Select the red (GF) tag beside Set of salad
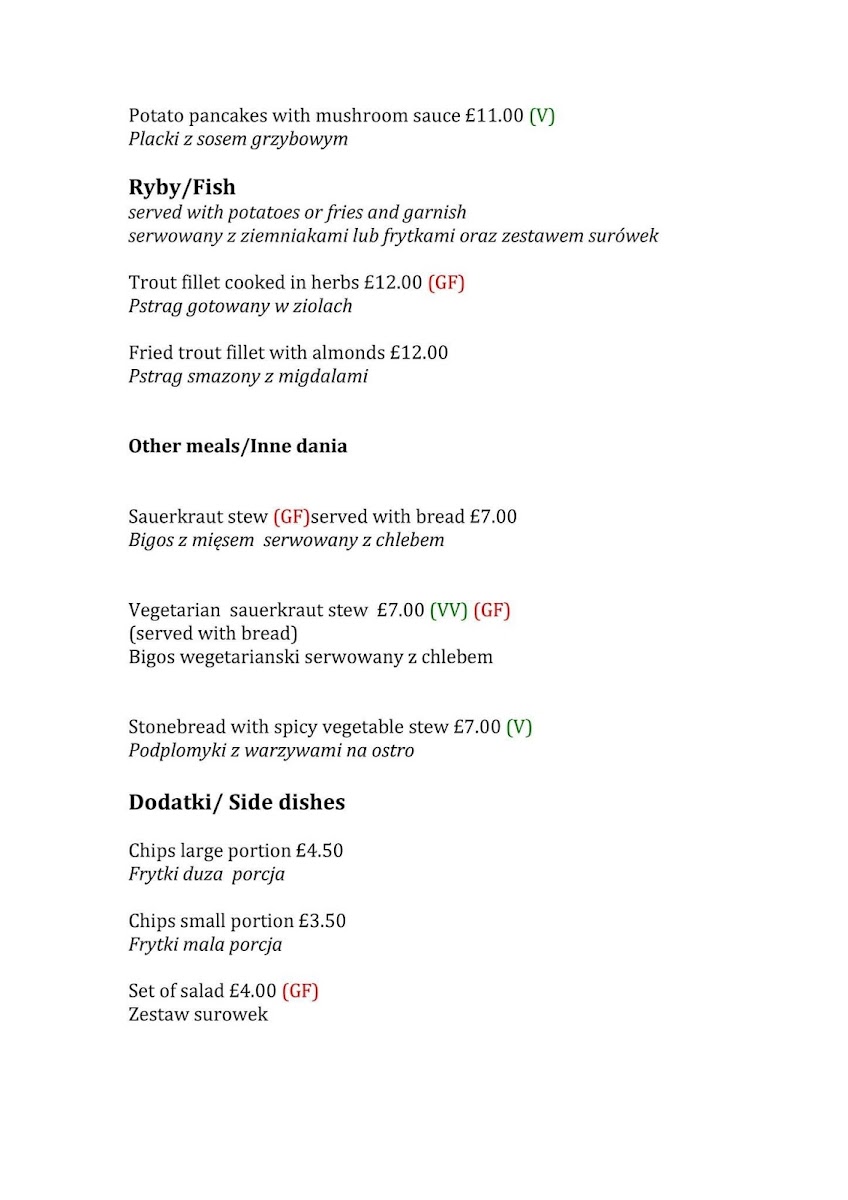Viewport: 848px width, 1200px height. [x=300, y=992]
